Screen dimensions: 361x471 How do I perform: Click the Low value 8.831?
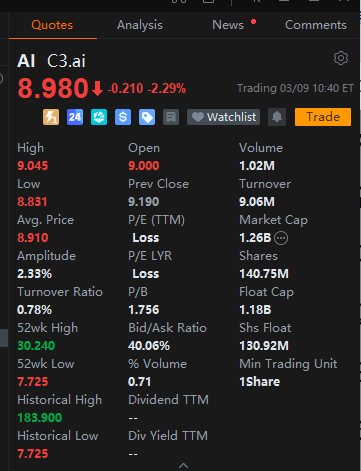point(32,202)
